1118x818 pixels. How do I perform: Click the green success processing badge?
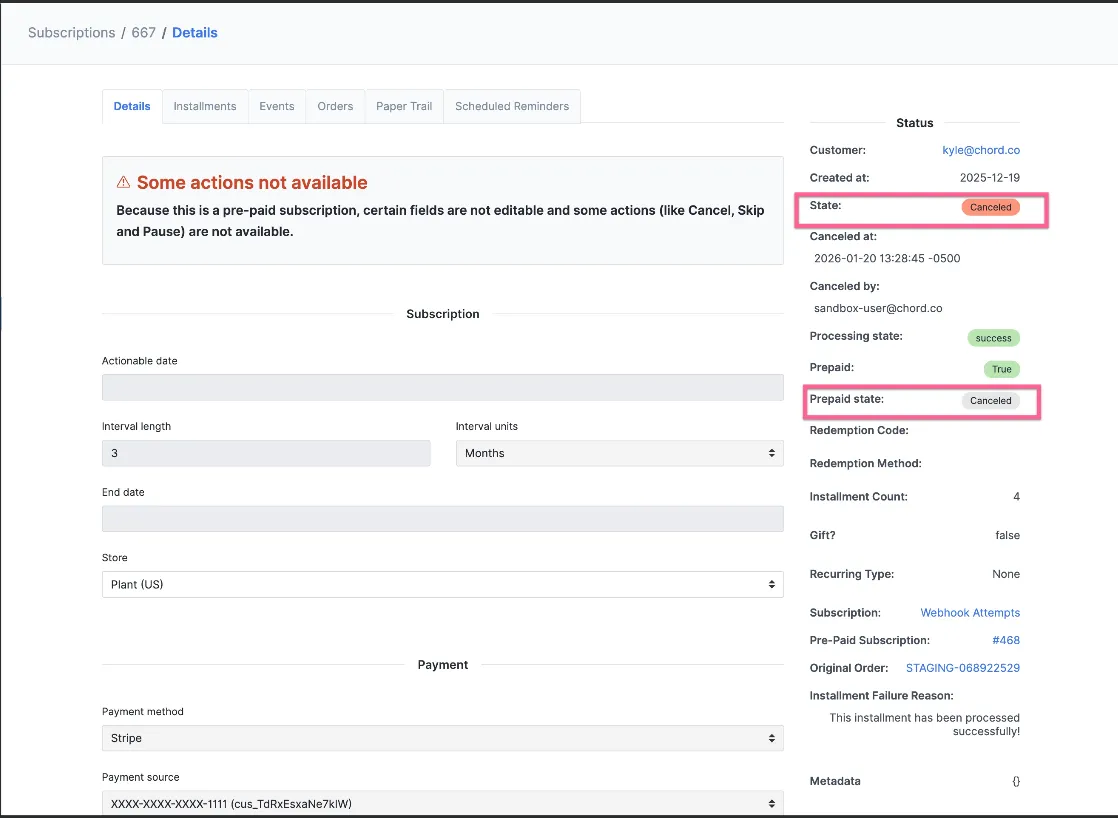coord(993,338)
